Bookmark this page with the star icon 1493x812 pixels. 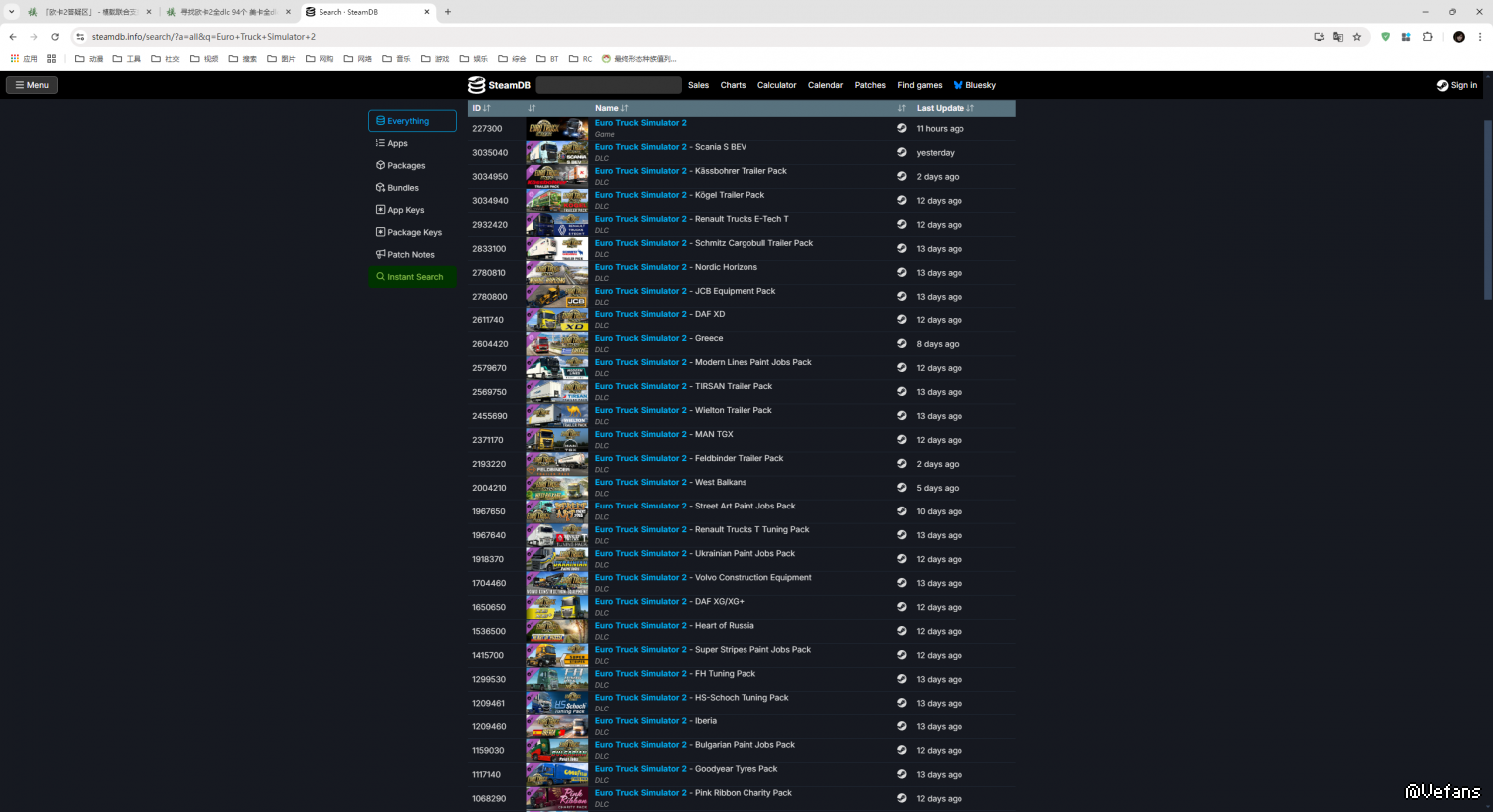click(x=1356, y=37)
